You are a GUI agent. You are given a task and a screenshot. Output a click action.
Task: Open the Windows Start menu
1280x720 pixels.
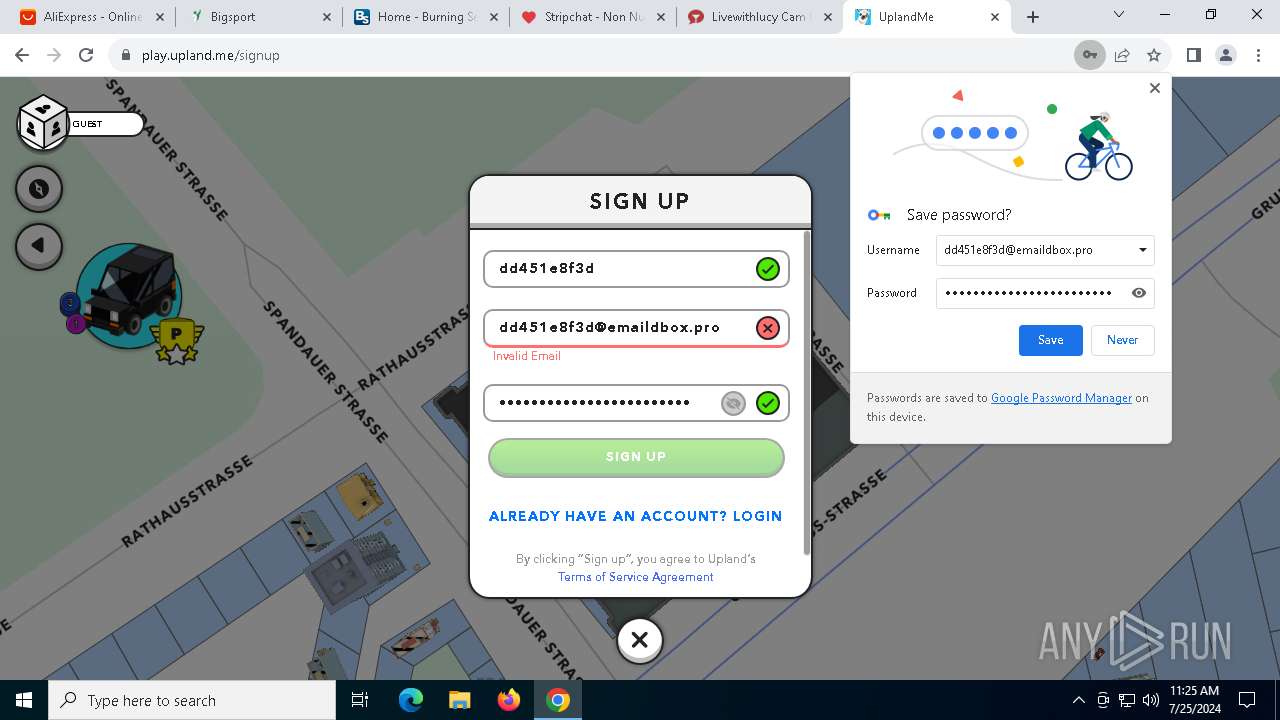click(24, 700)
